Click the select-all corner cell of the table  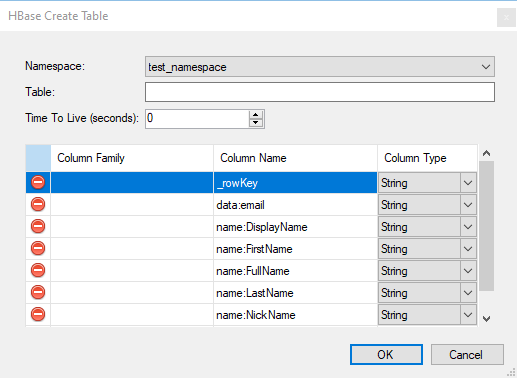click(x=38, y=158)
